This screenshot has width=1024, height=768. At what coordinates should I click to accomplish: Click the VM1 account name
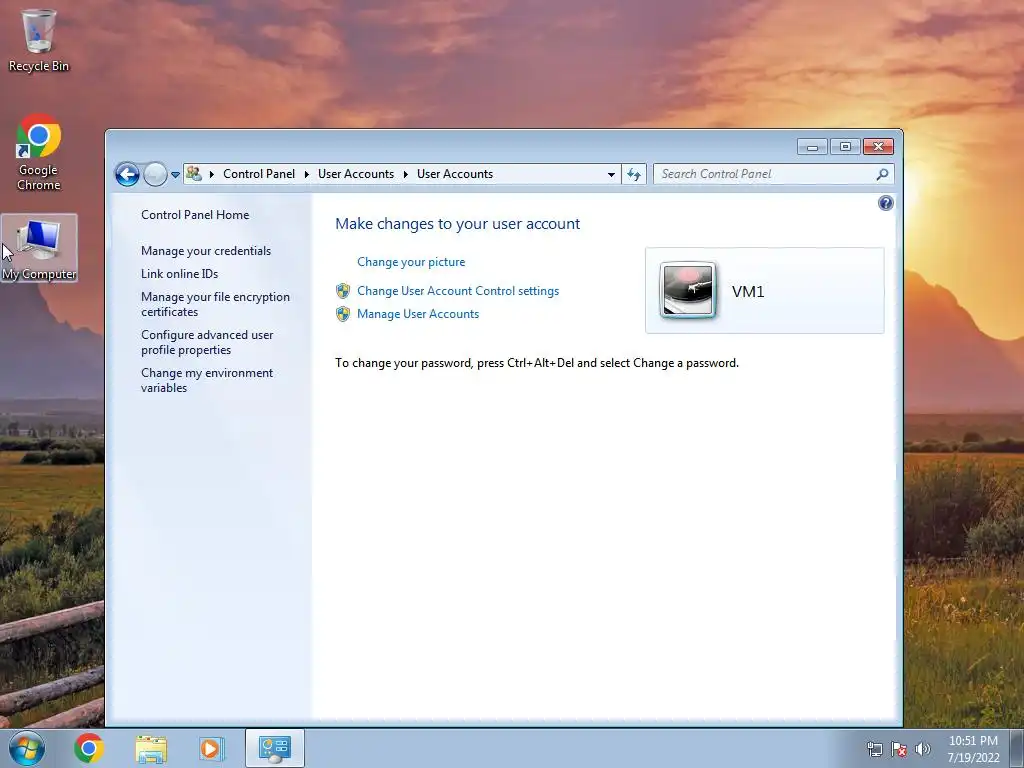coord(748,291)
